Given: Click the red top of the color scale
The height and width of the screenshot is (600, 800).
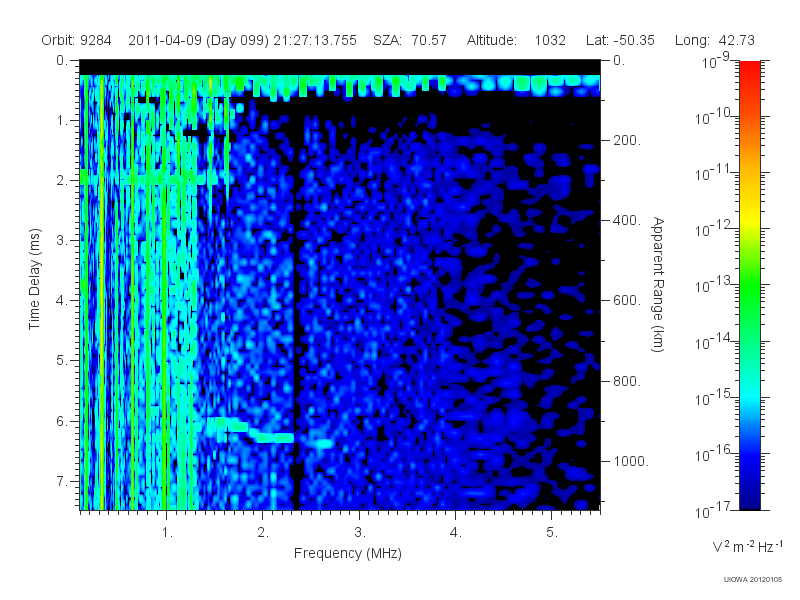Looking at the screenshot, I should point(750,69).
